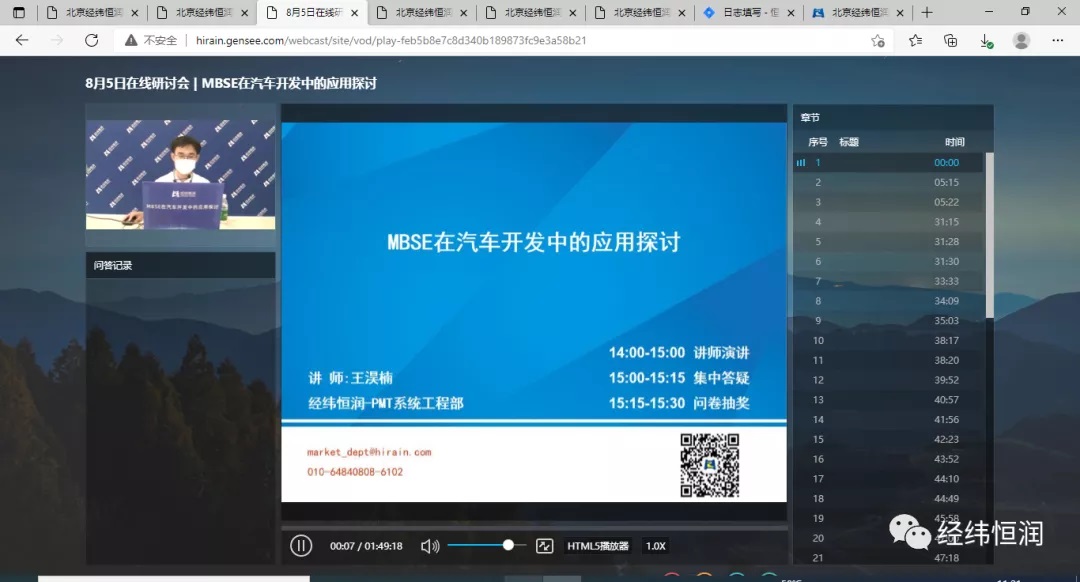Viewport: 1080px width, 582px height.
Task: Pause the webcast video
Action: 301,546
